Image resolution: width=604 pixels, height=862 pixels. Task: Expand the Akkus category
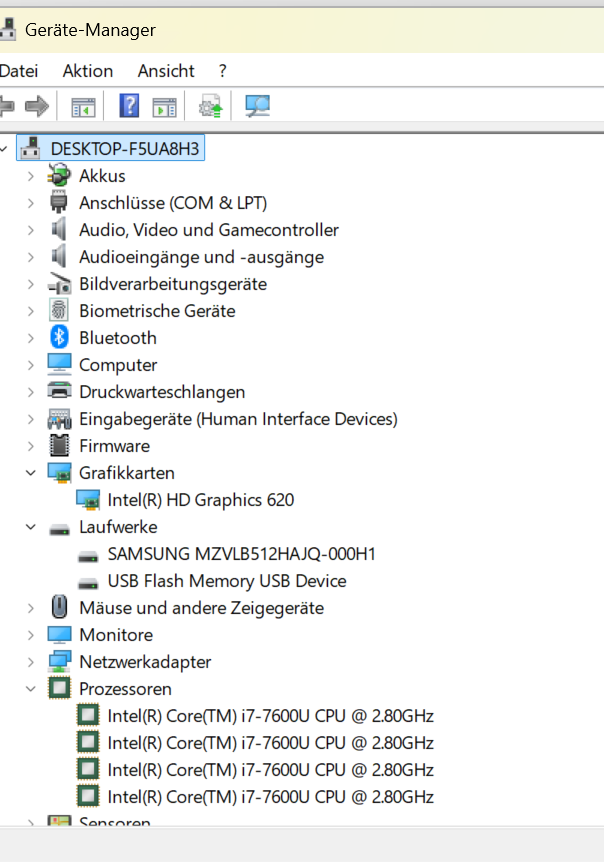click(31, 176)
